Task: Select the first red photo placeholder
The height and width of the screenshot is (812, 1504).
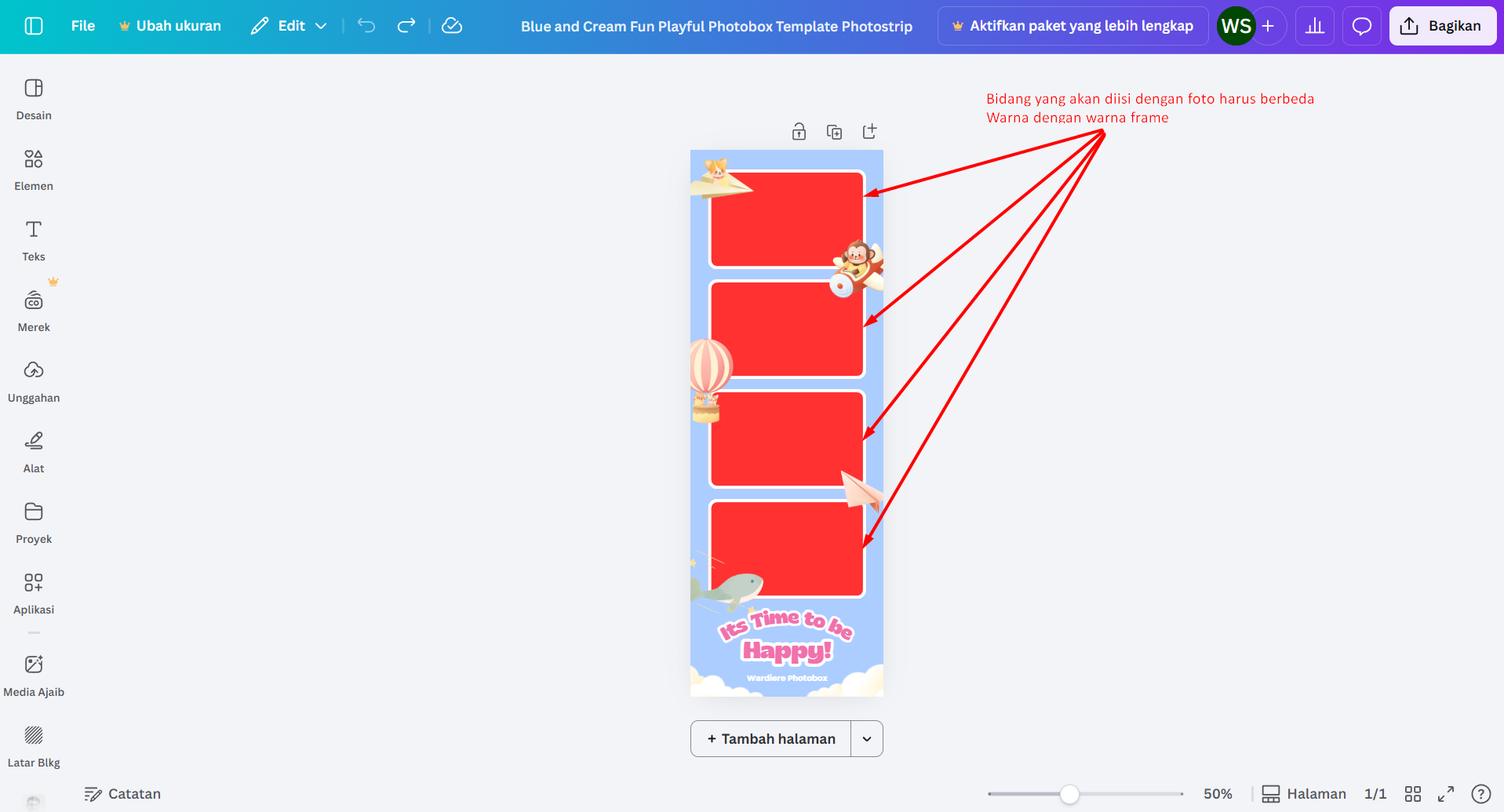Action: click(x=787, y=220)
